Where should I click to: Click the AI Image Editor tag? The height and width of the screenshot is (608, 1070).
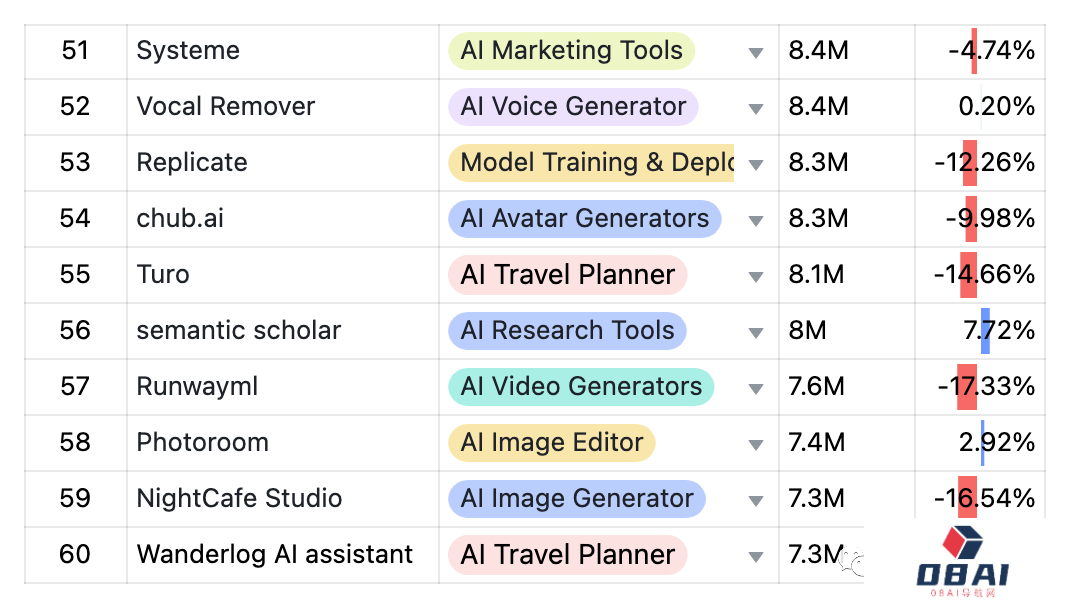551,442
